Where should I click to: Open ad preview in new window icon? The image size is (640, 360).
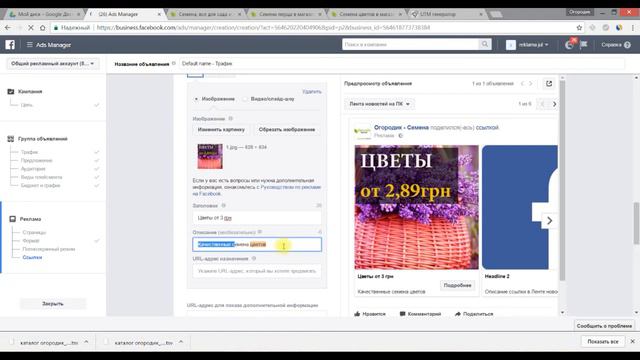[549, 84]
